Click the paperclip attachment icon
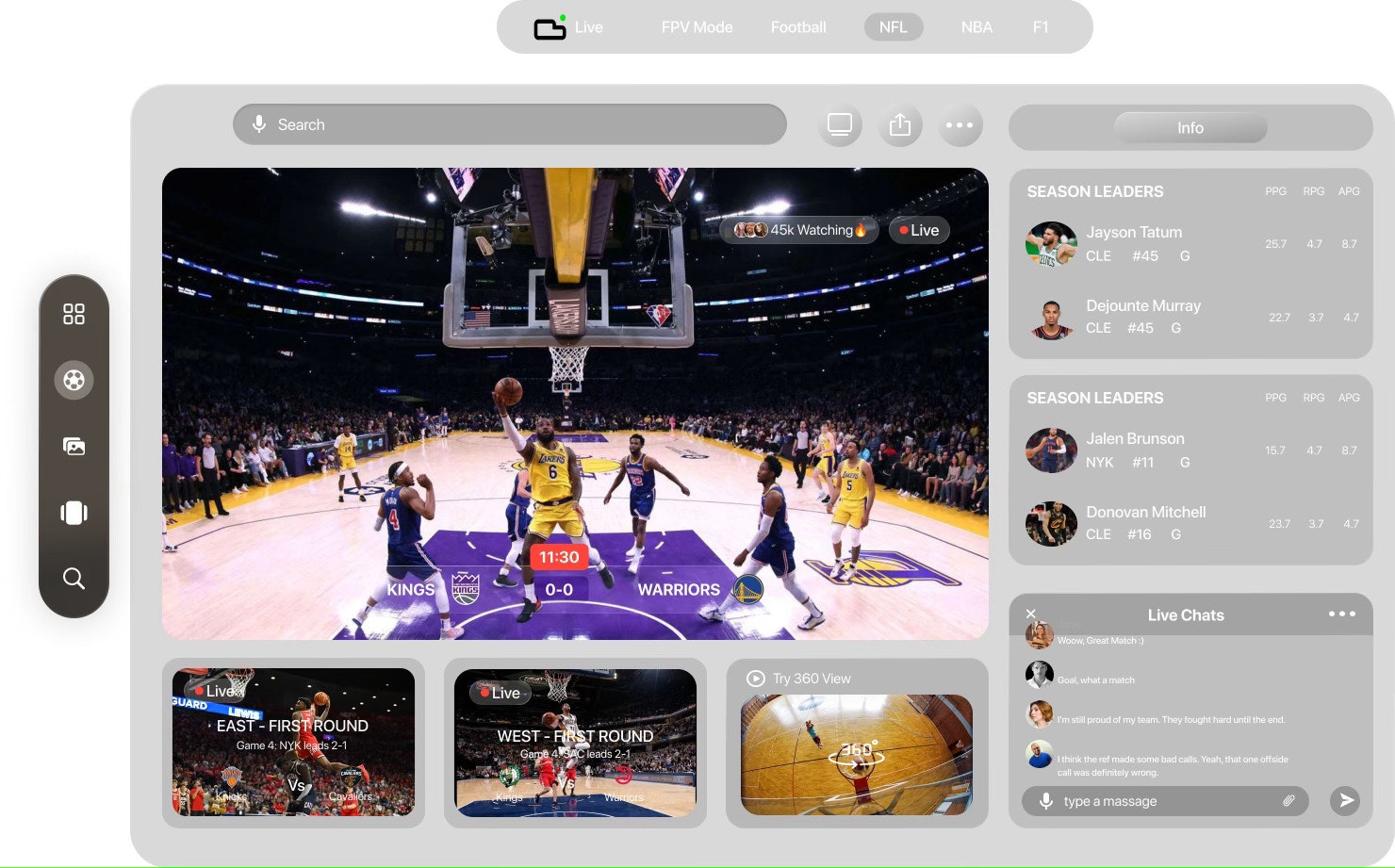This screenshot has height=868, width=1395. pos(1288,801)
